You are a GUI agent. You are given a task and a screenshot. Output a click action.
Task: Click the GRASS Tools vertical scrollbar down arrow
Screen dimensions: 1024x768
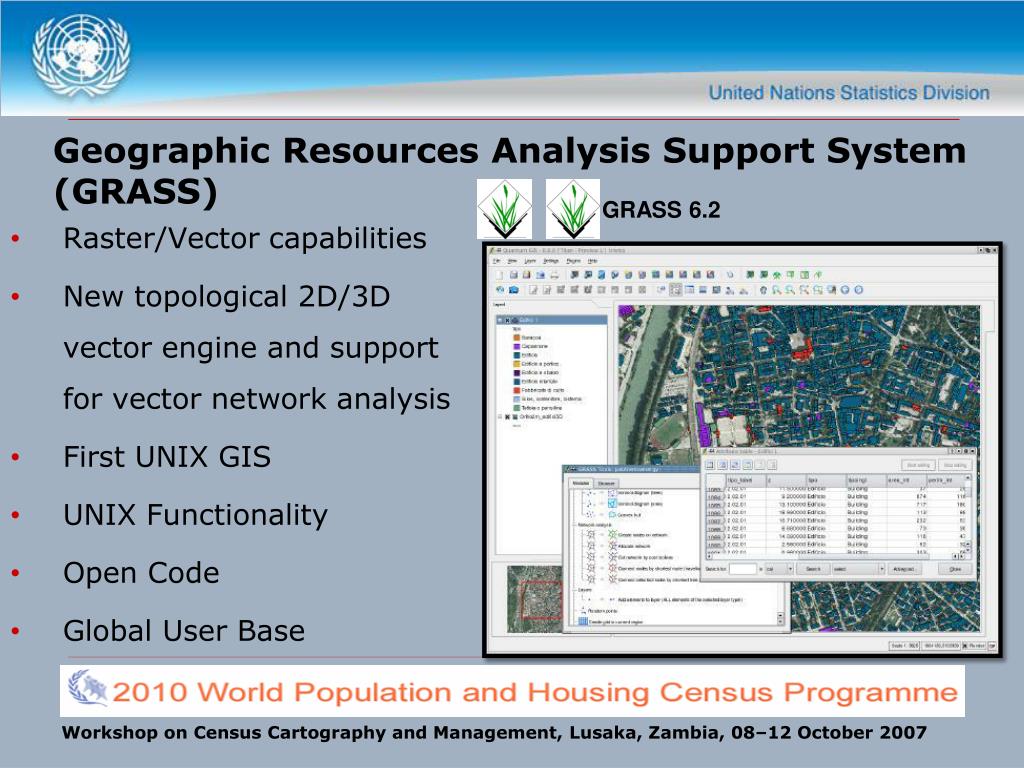point(780,621)
